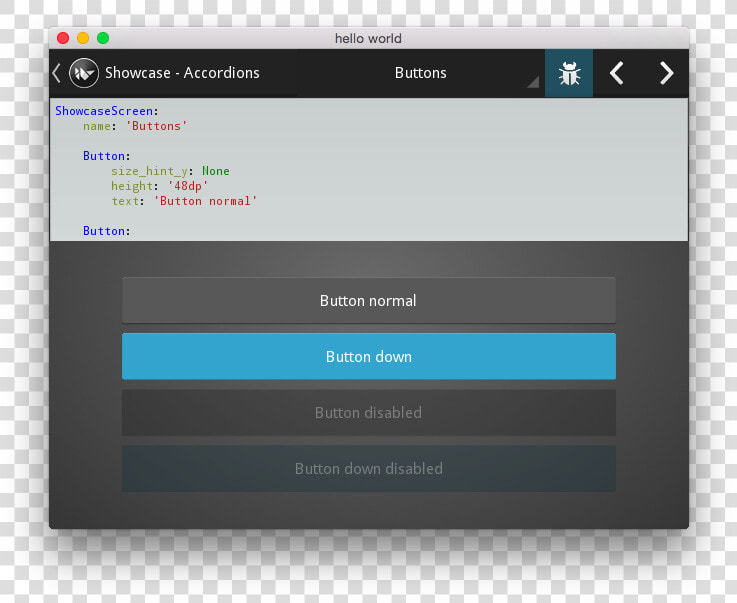Screen dimensions: 737x603
Task: Close the window with red button
Action: (63, 38)
